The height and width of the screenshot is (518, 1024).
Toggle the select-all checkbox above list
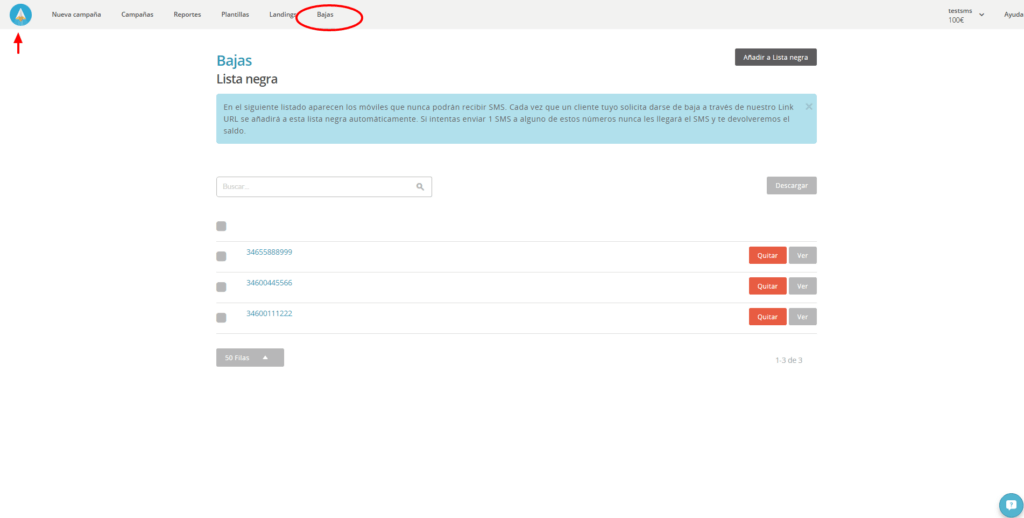221,226
